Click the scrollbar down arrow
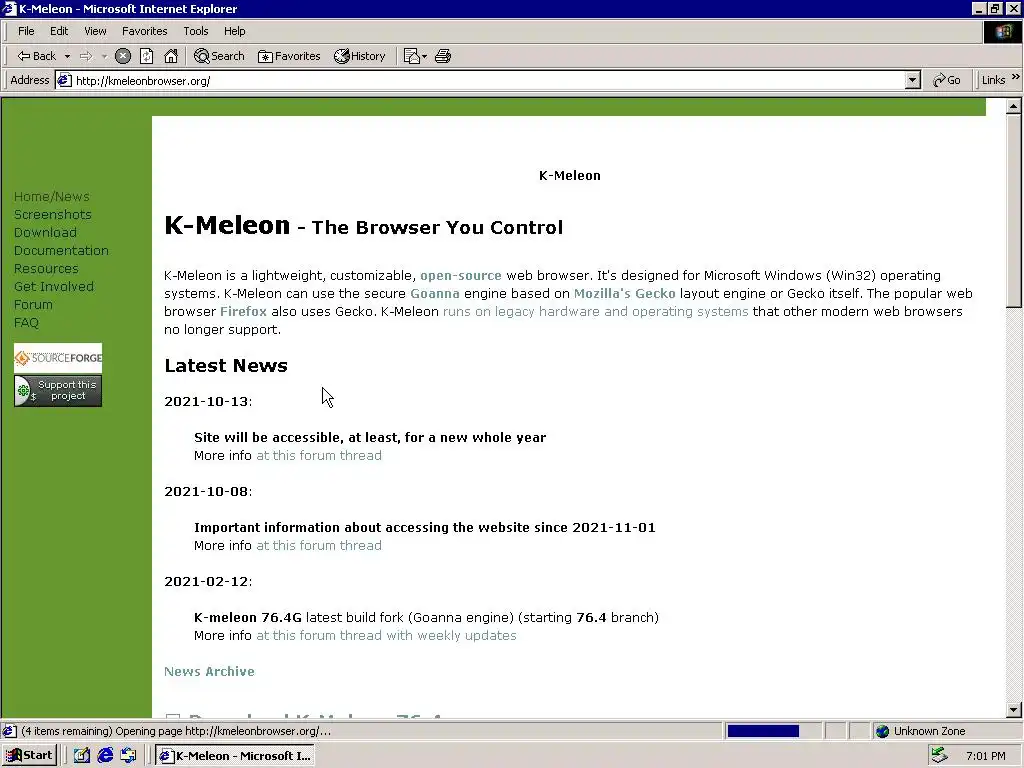Screen dimensions: 1024x768 (1013, 710)
